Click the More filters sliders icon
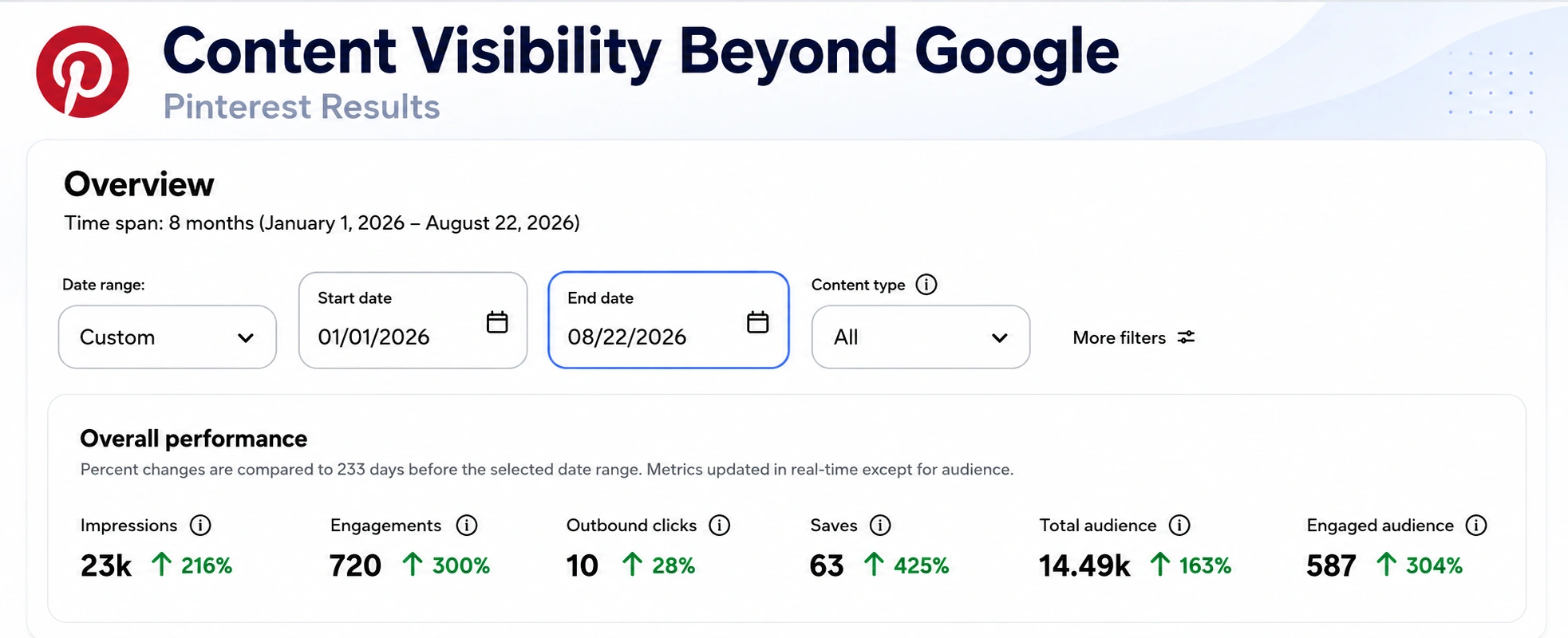 (x=1187, y=337)
